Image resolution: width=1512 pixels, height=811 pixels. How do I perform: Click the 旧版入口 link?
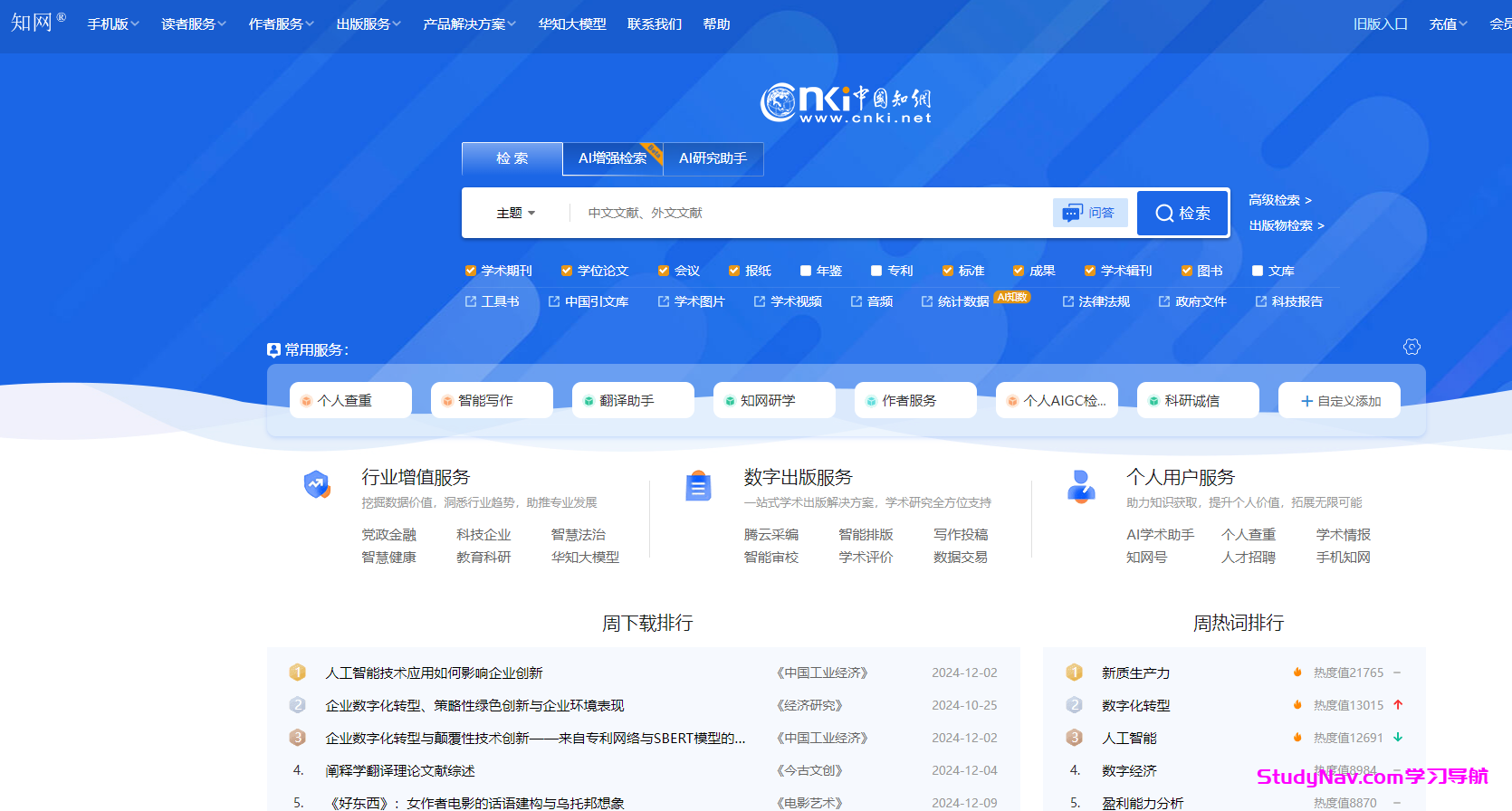(x=1381, y=24)
